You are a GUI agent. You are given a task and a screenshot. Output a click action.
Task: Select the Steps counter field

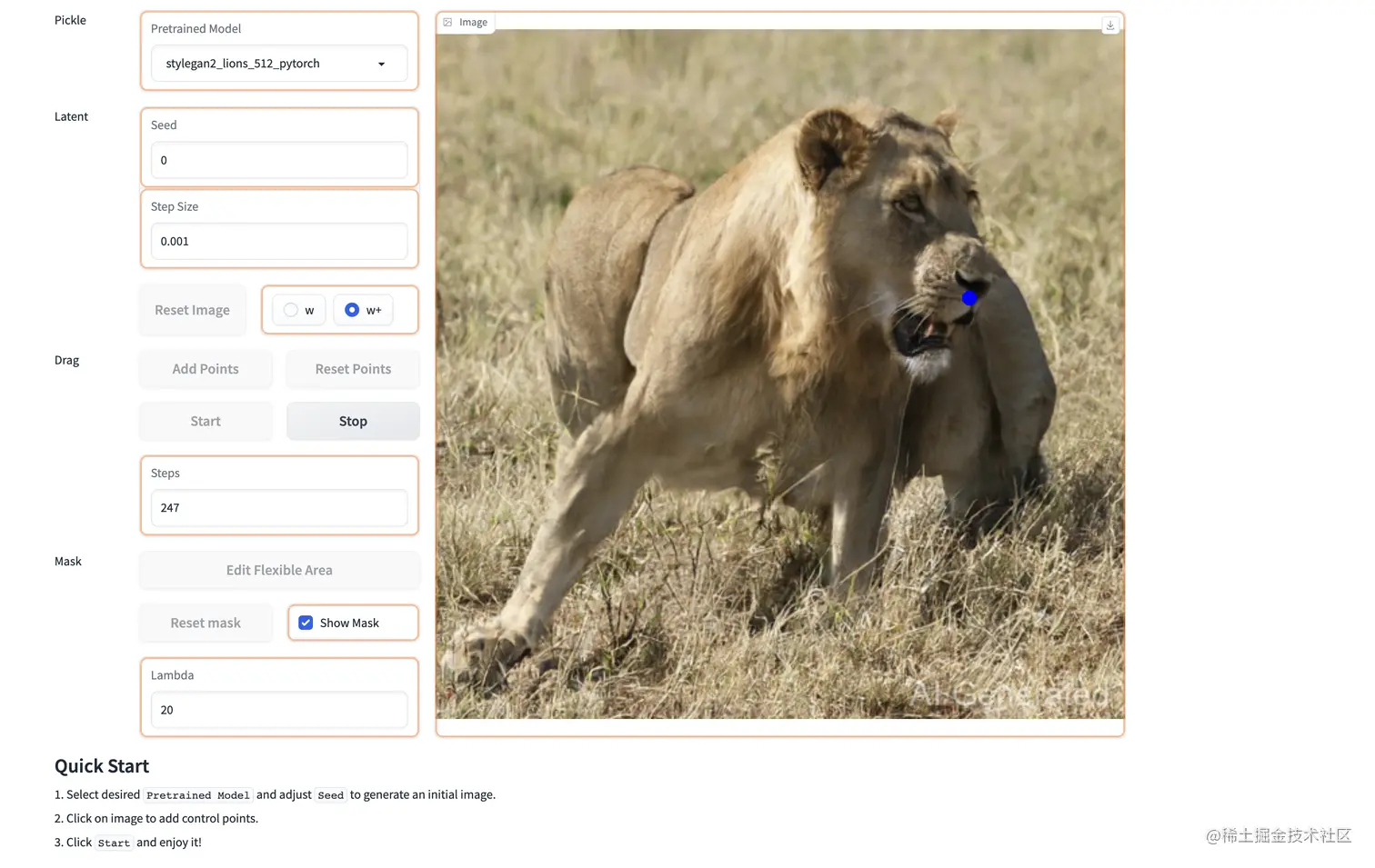point(279,508)
